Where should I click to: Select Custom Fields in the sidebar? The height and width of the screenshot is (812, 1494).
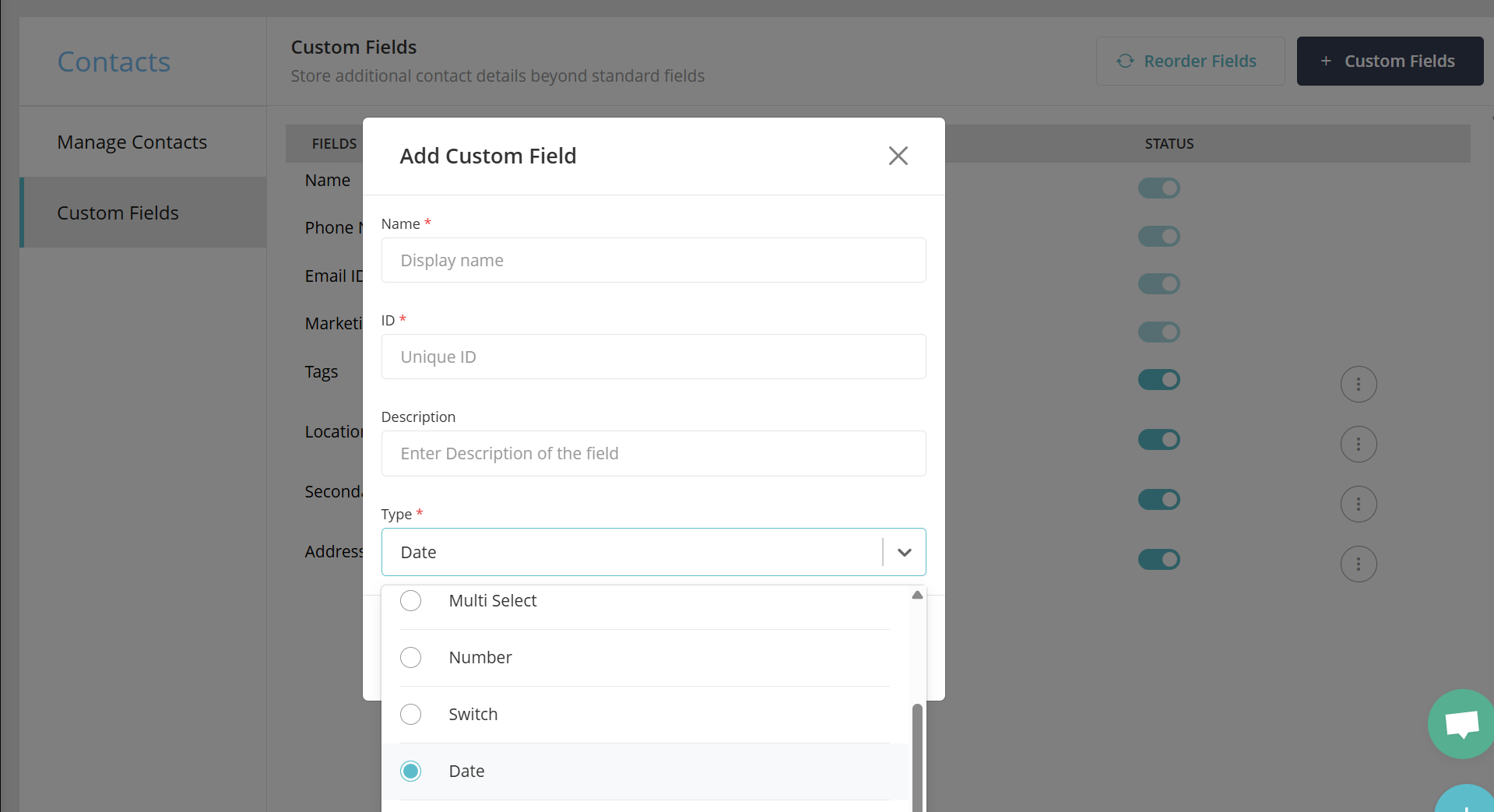click(x=118, y=213)
